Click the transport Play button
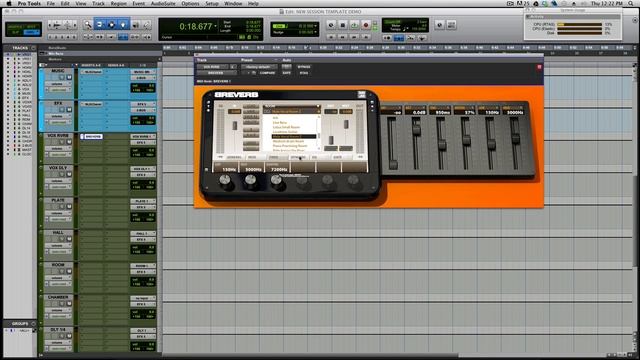This screenshot has width=640, height=360. [354, 25]
